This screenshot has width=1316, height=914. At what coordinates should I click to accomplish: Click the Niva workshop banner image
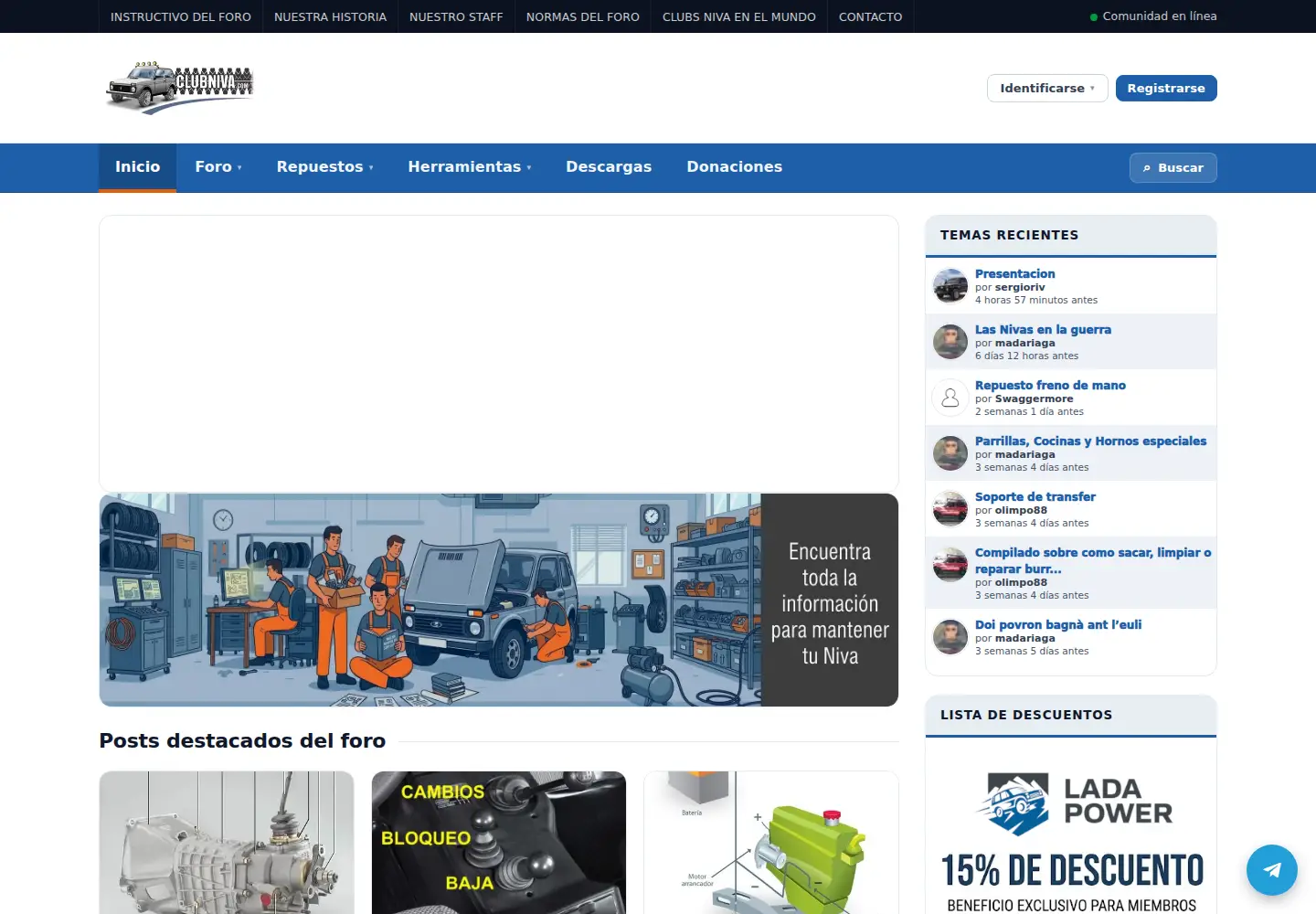[x=499, y=600]
